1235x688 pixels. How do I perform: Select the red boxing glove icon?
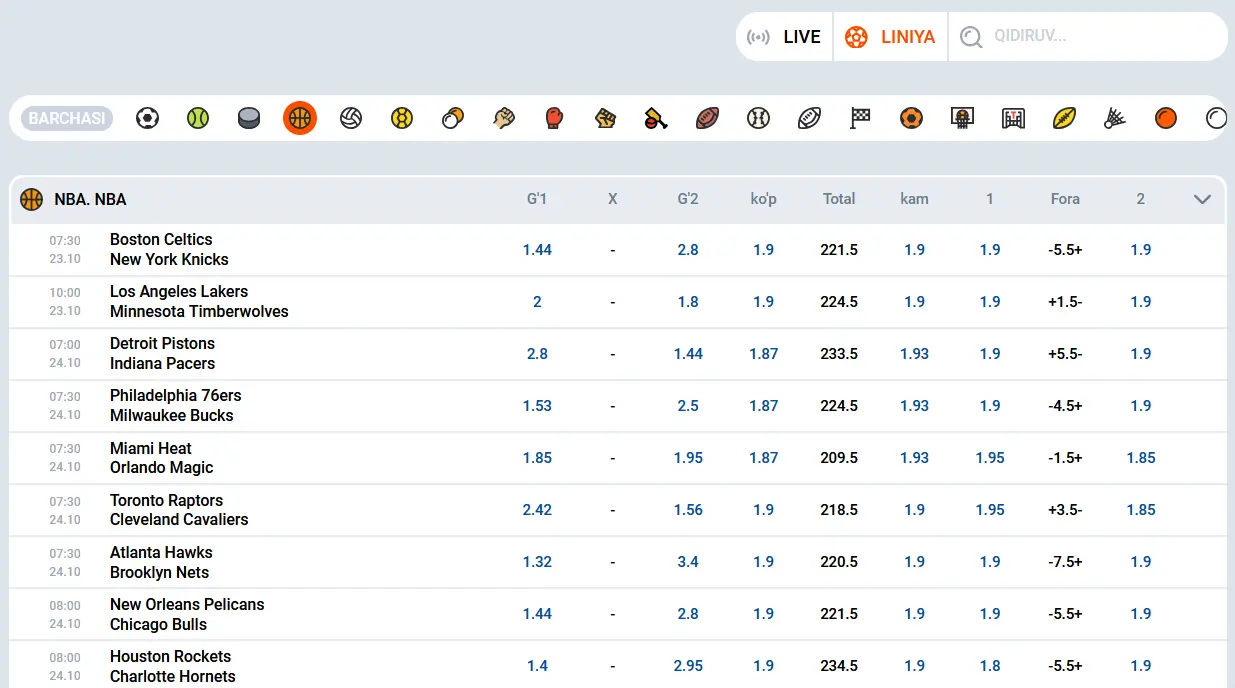coord(555,118)
